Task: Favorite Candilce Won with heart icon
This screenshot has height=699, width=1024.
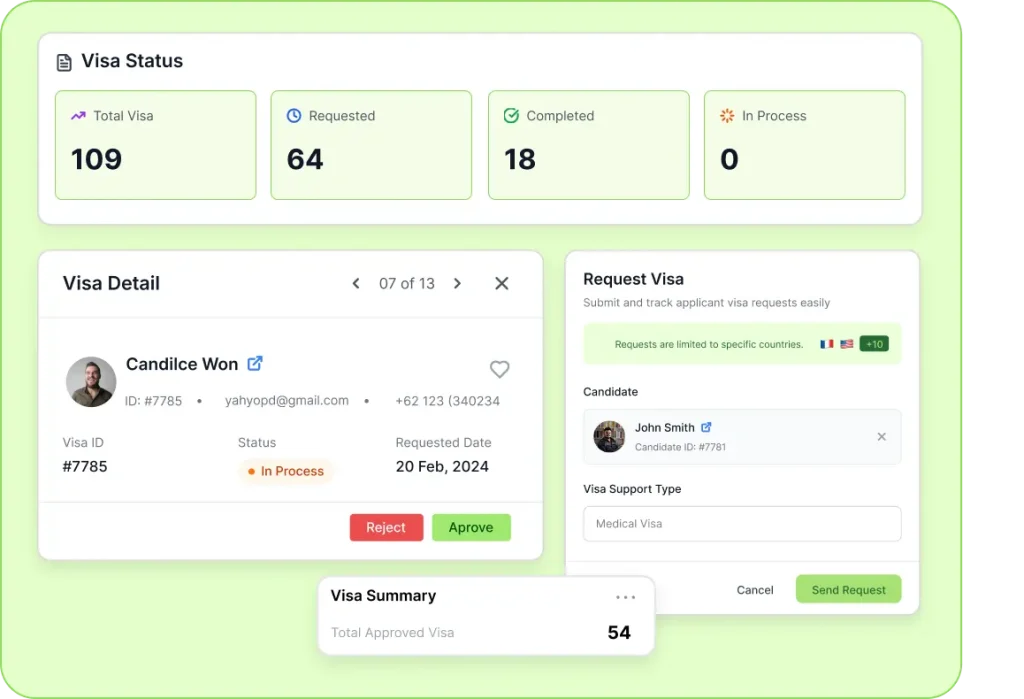Action: click(500, 369)
